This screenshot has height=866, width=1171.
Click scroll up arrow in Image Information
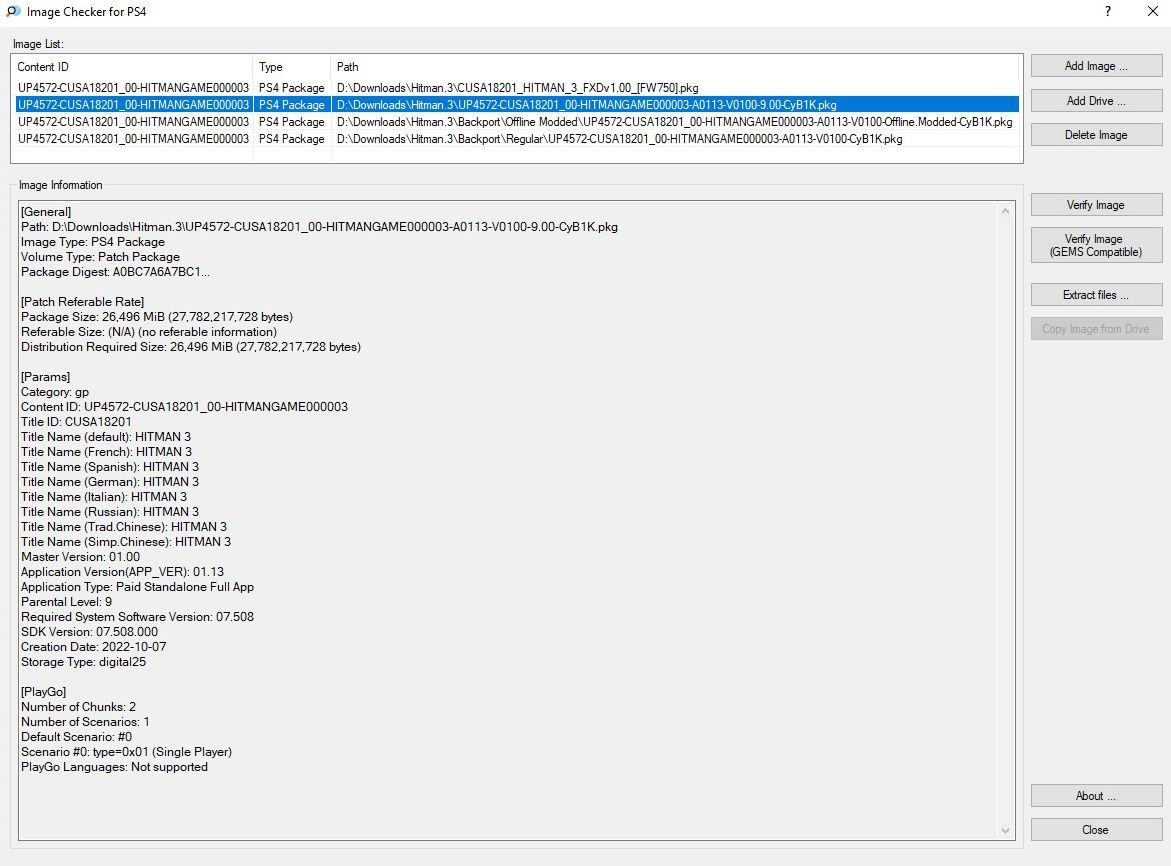1006,211
